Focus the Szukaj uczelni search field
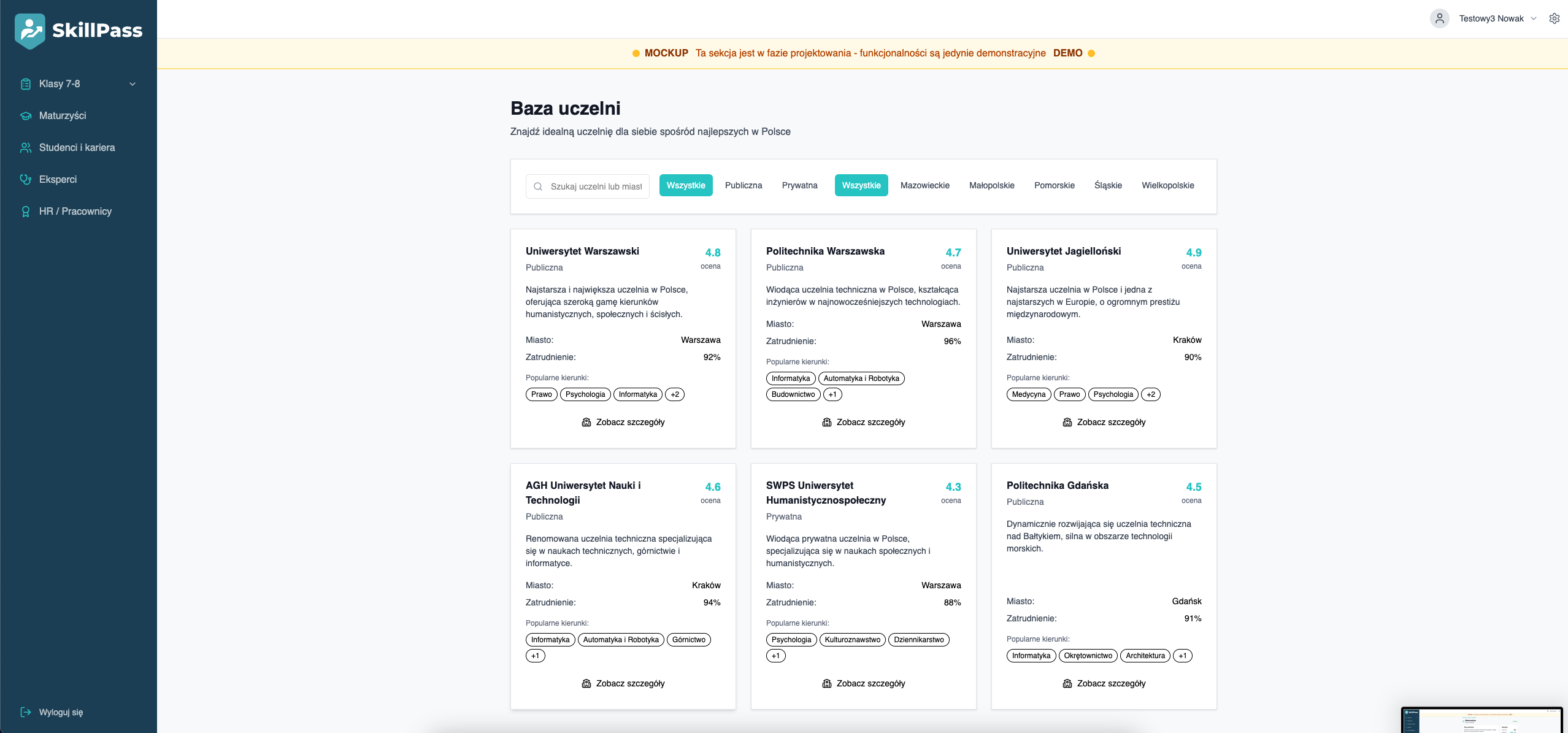 pyautogui.click(x=588, y=186)
